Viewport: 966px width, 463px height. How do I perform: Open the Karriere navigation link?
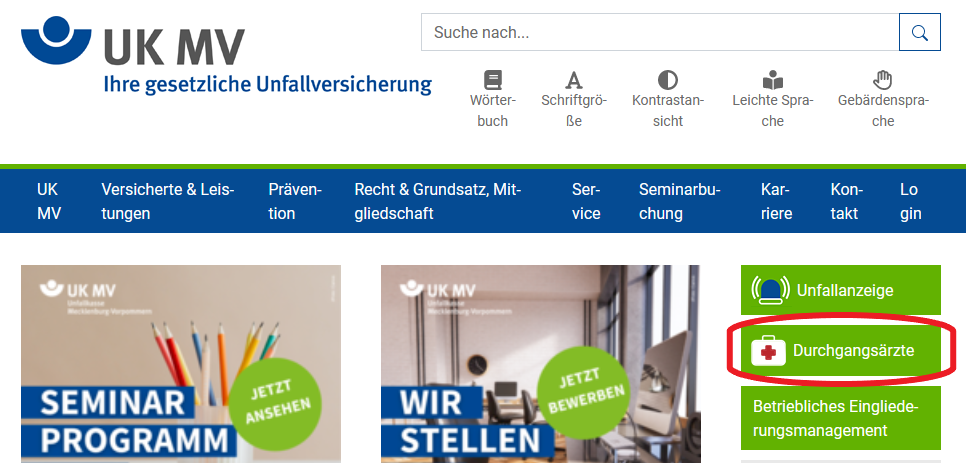776,201
